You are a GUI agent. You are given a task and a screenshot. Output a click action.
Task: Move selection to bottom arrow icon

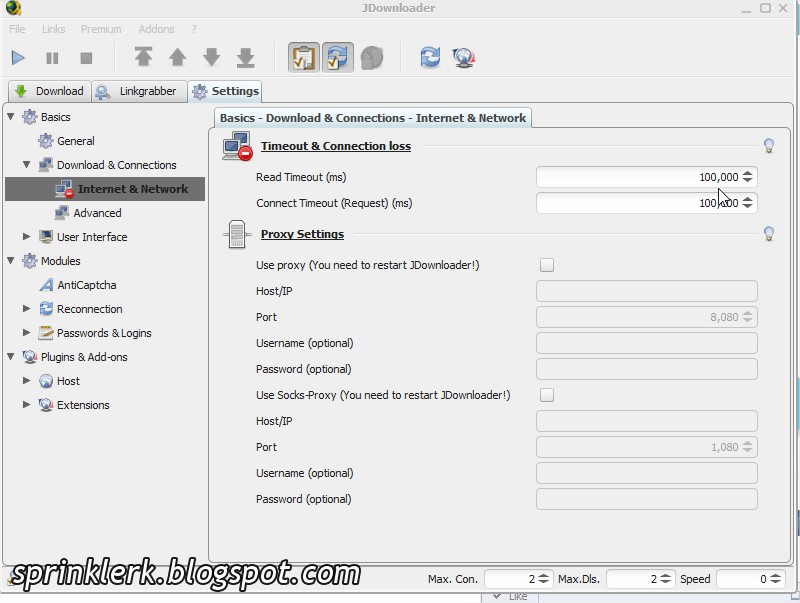click(245, 57)
